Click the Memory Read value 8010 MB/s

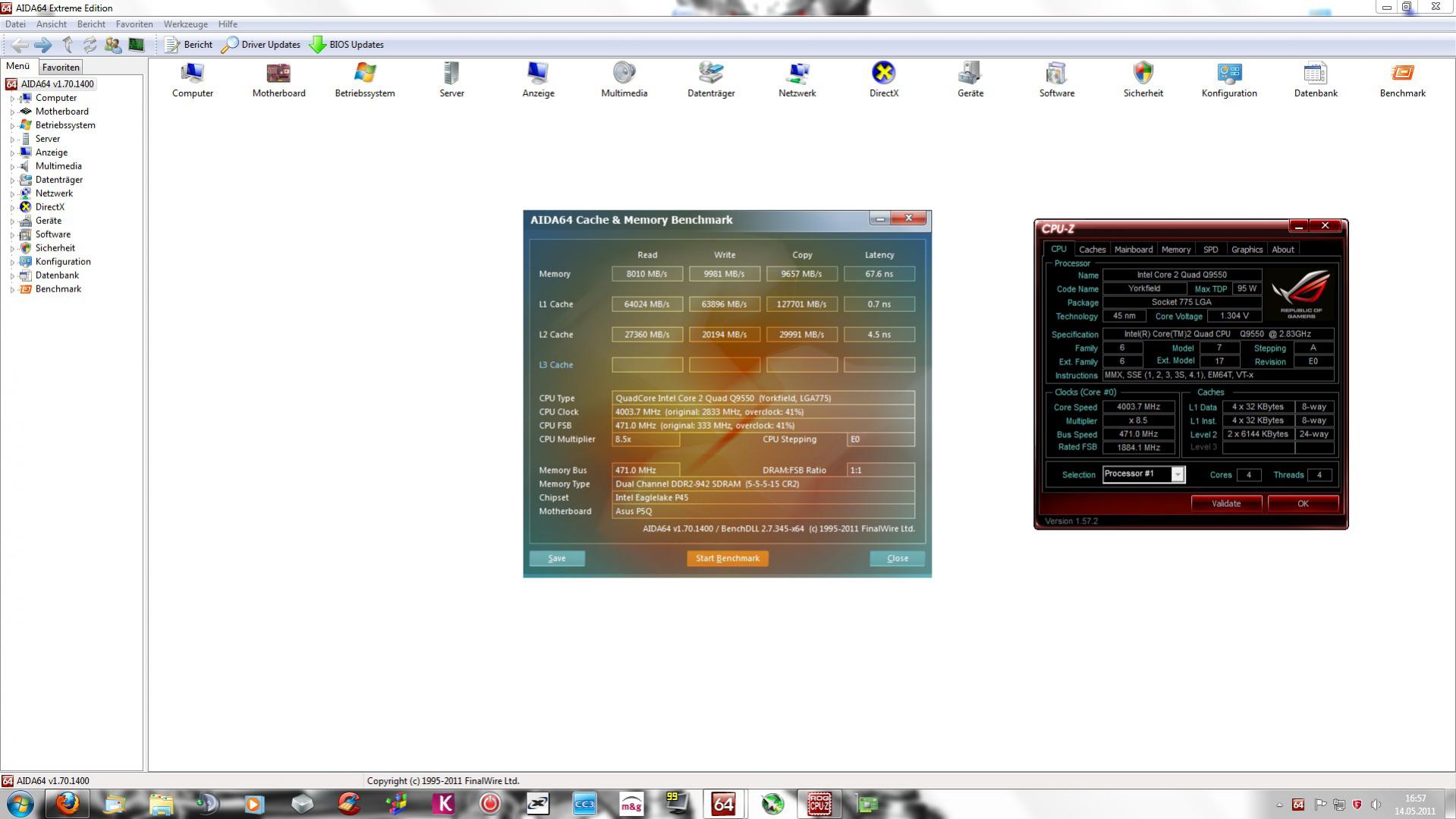click(x=647, y=274)
